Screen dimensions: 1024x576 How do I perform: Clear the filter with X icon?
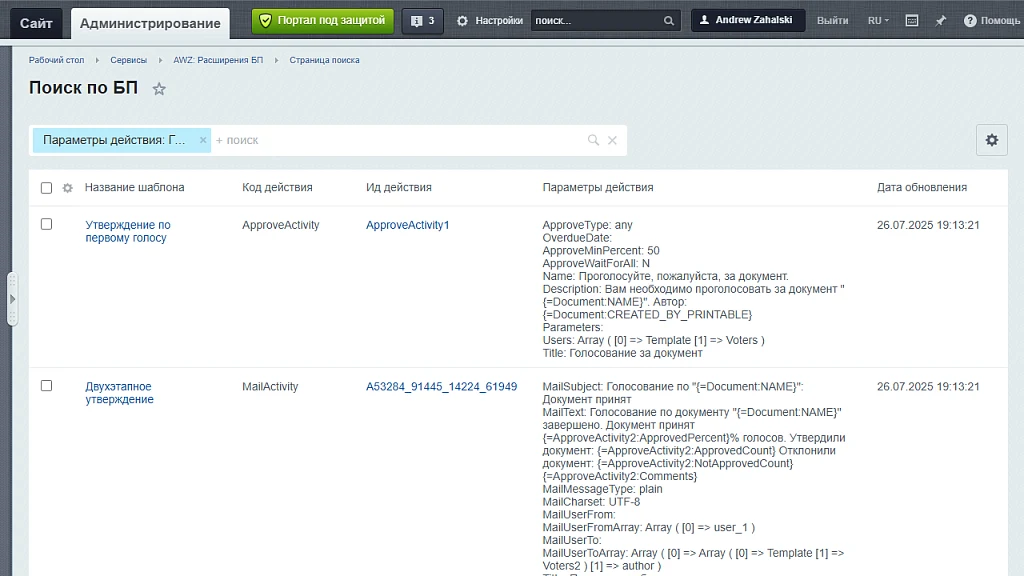pyautogui.click(x=612, y=140)
